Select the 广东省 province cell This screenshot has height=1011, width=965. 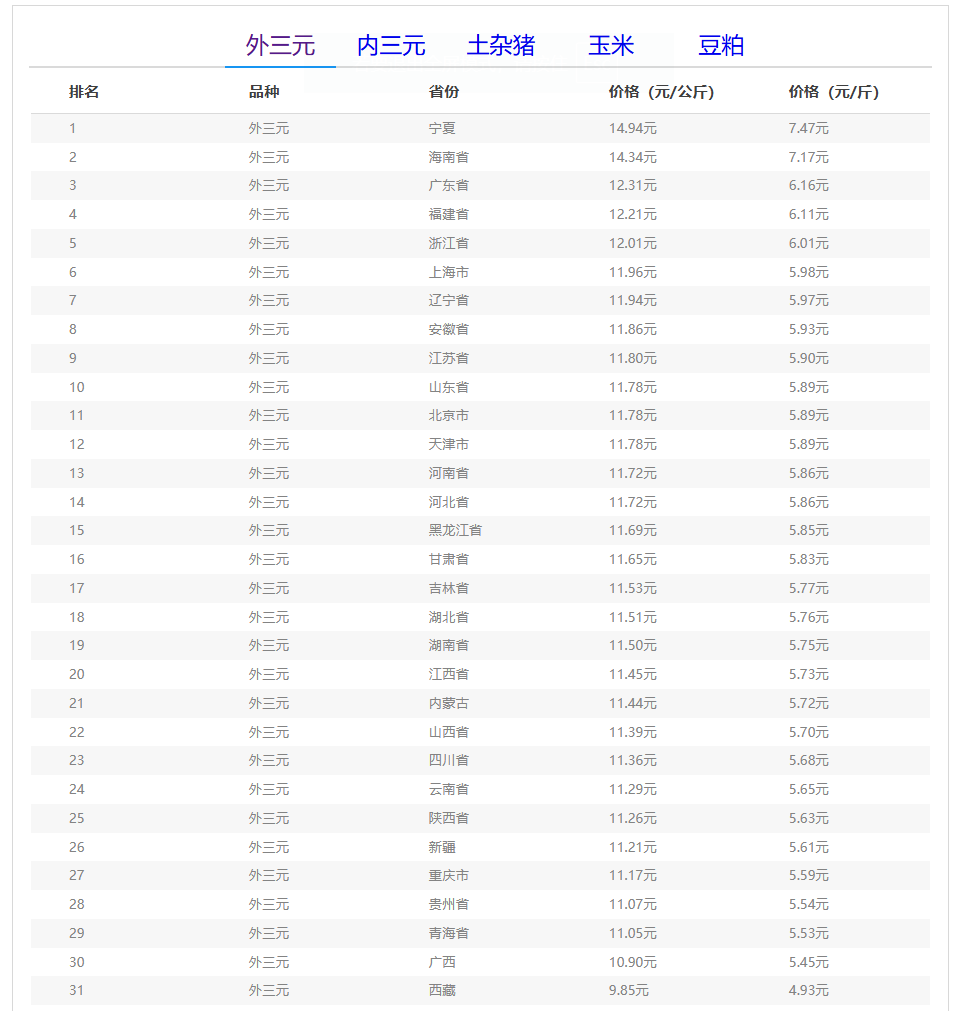click(x=448, y=185)
